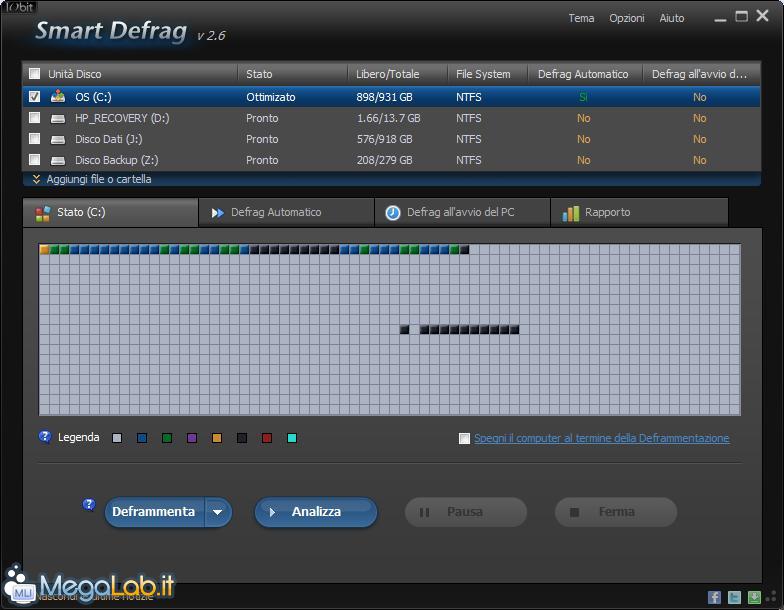
Task: Click the Disco Dati (J:) drive icon
Action: 58,140
